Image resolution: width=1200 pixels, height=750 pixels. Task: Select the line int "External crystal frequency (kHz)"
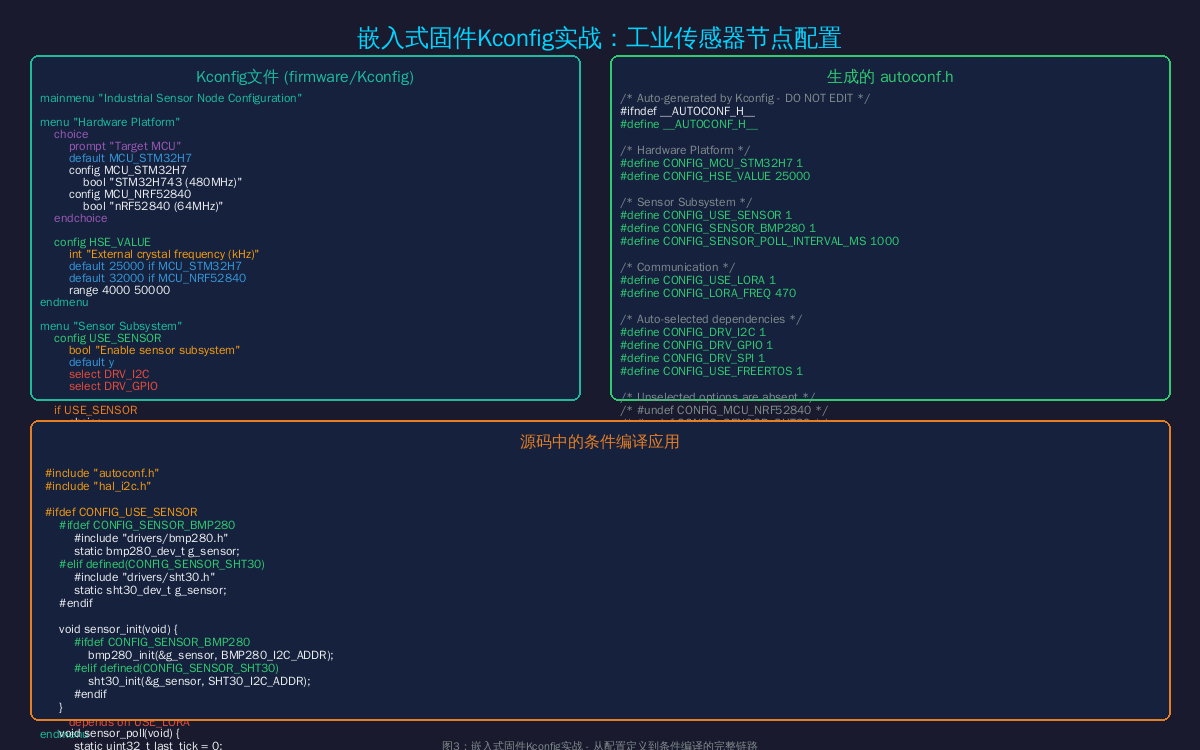(164, 254)
